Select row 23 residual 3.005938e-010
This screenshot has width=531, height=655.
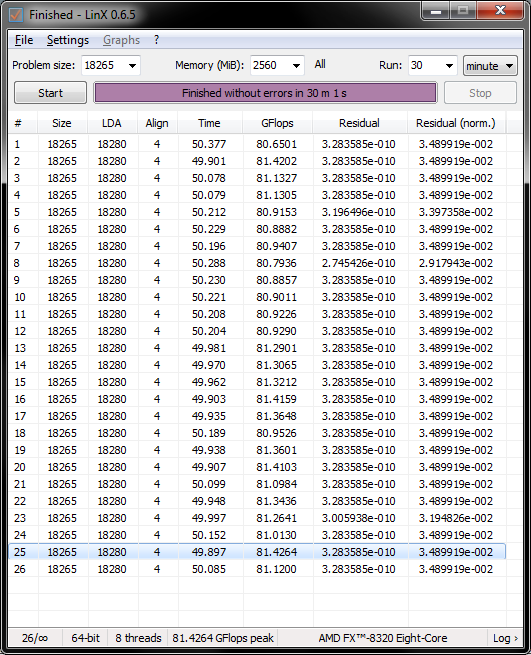click(358, 518)
